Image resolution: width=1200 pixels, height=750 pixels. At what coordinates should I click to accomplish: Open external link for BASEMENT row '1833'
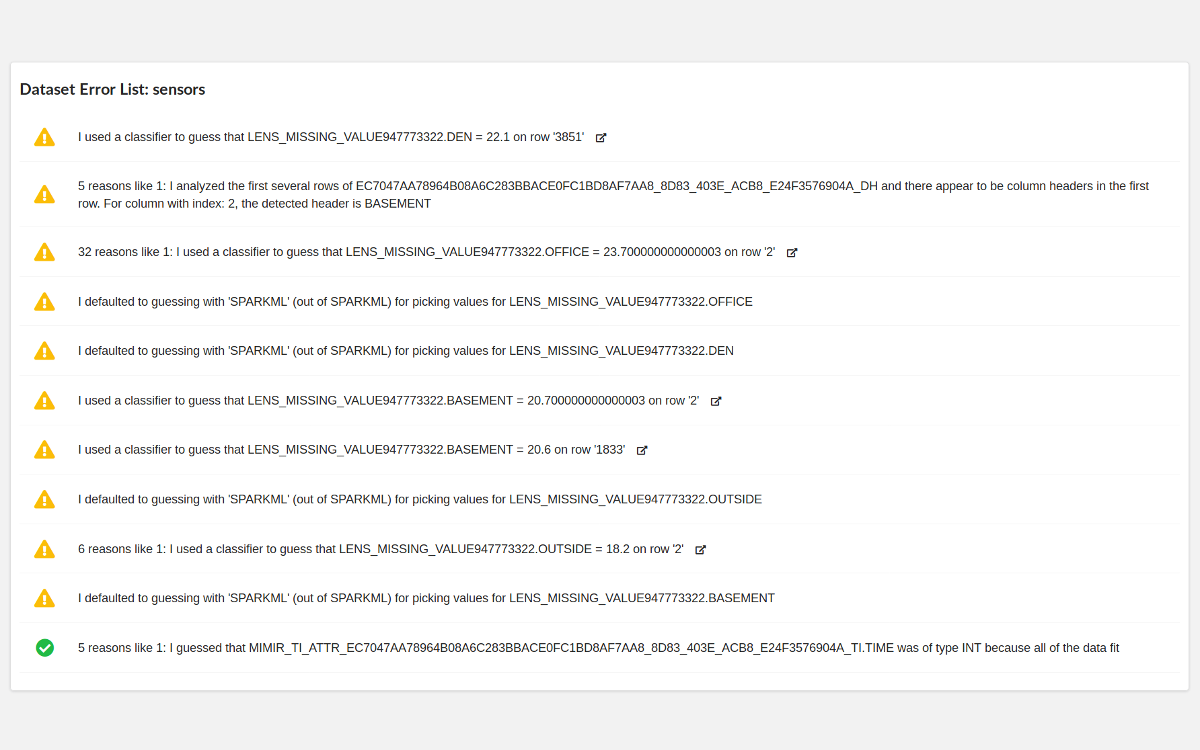tap(642, 451)
